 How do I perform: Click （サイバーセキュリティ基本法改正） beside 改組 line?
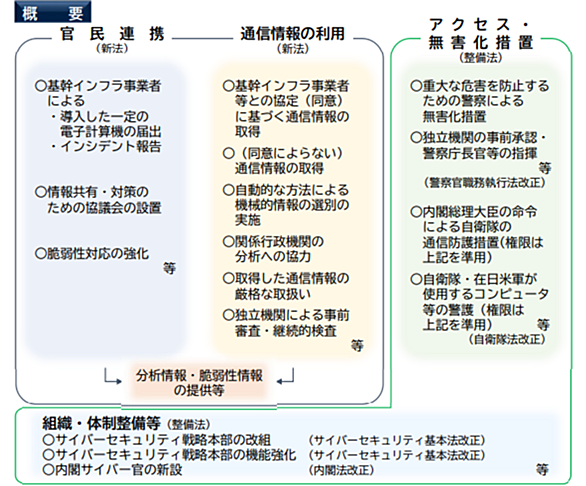point(397,440)
